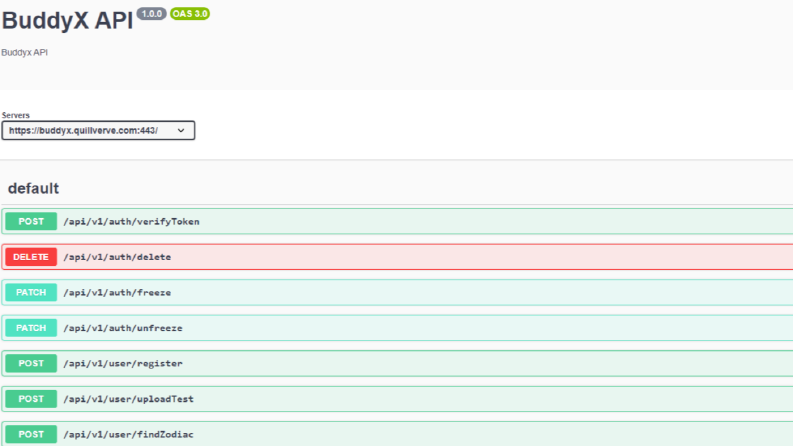Expand POST /api/v1/auth/verifyToken endpoint

397,221
